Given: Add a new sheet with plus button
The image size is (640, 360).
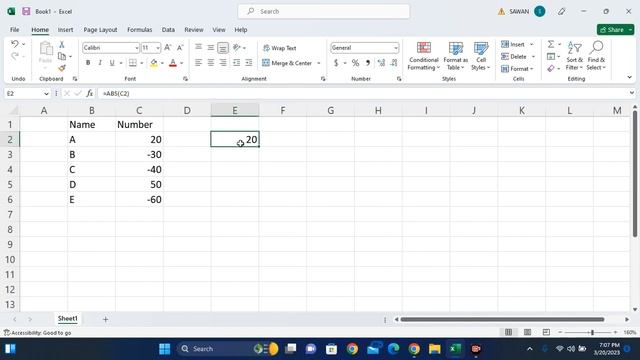Looking at the screenshot, I should pyautogui.click(x=105, y=319).
